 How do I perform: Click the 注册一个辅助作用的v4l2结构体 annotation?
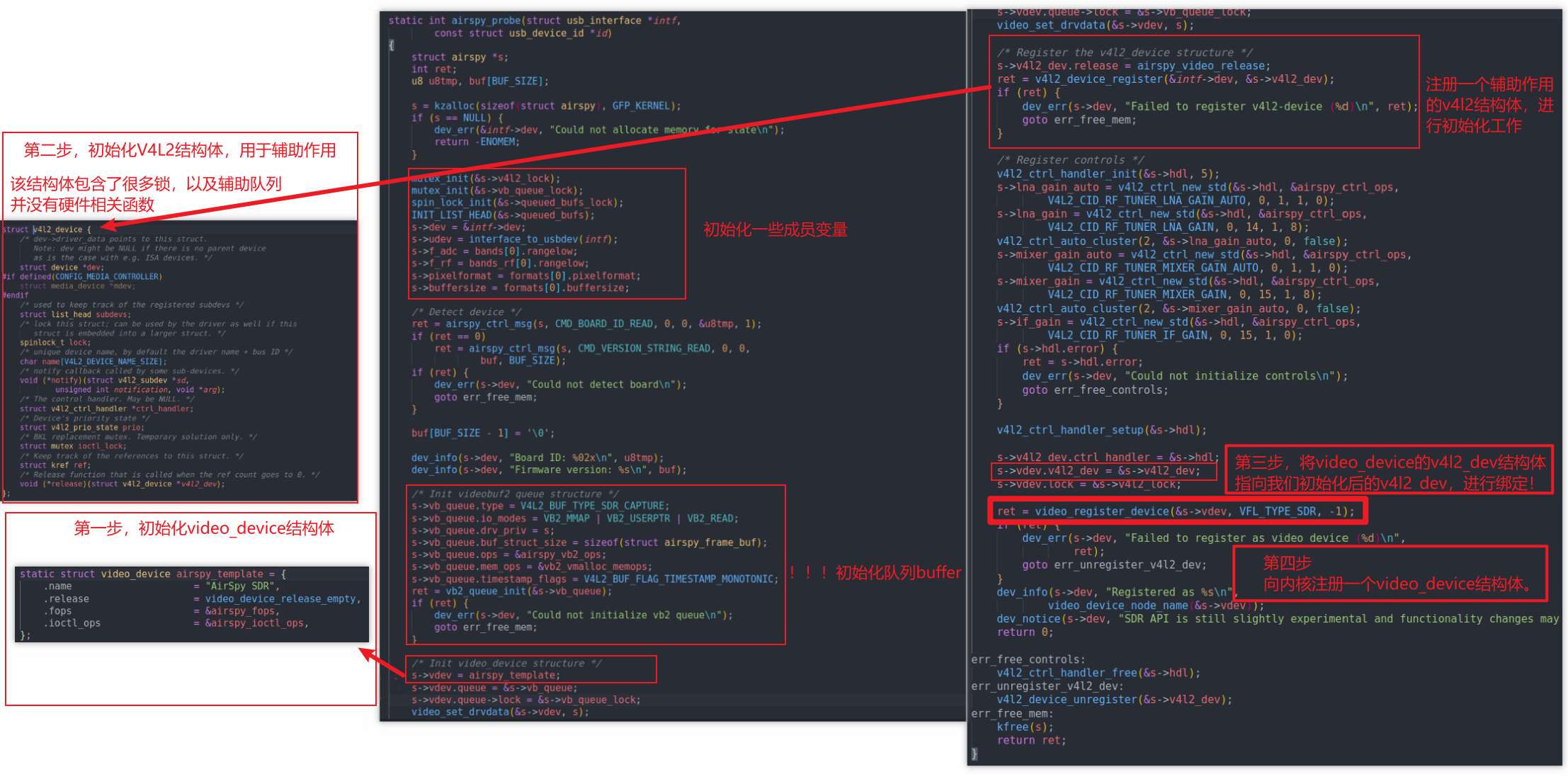point(1489,105)
